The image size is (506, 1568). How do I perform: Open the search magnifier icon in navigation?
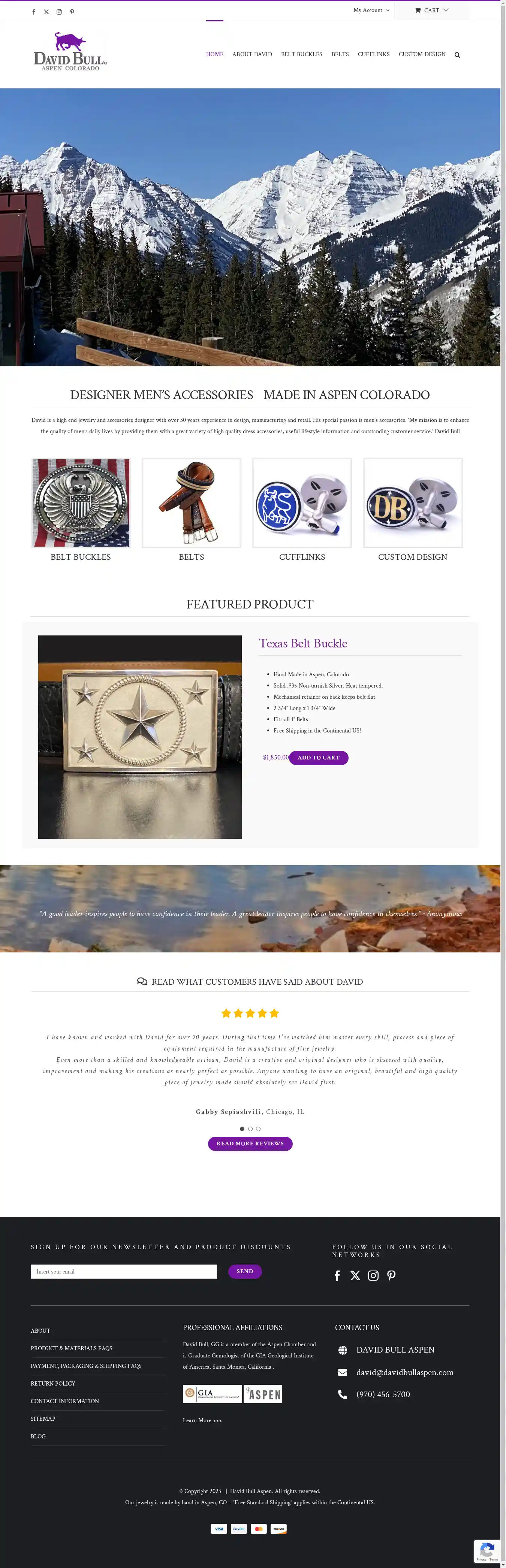pyautogui.click(x=457, y=55)
